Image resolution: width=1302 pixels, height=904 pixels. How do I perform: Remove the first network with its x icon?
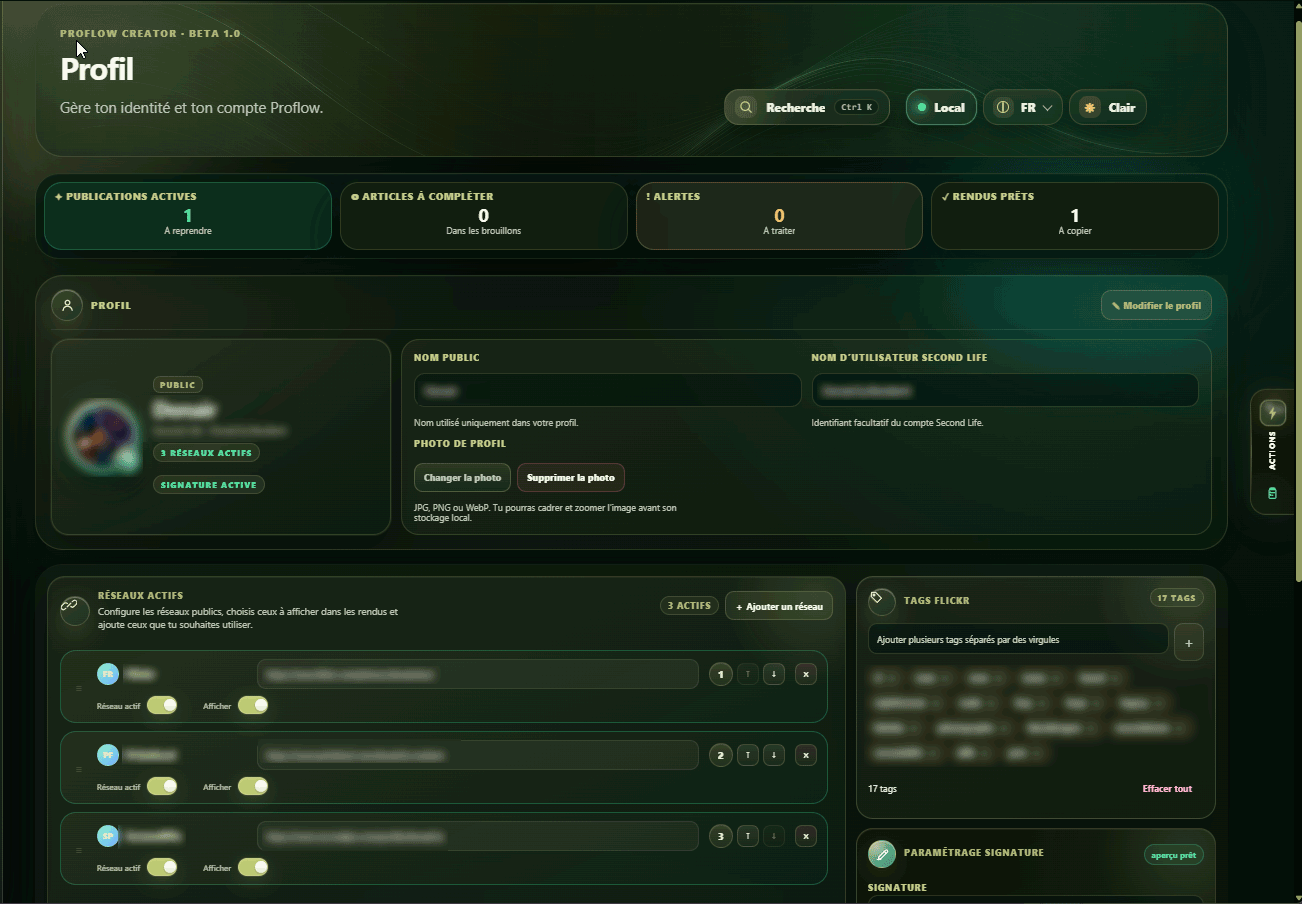pos(805,675)
